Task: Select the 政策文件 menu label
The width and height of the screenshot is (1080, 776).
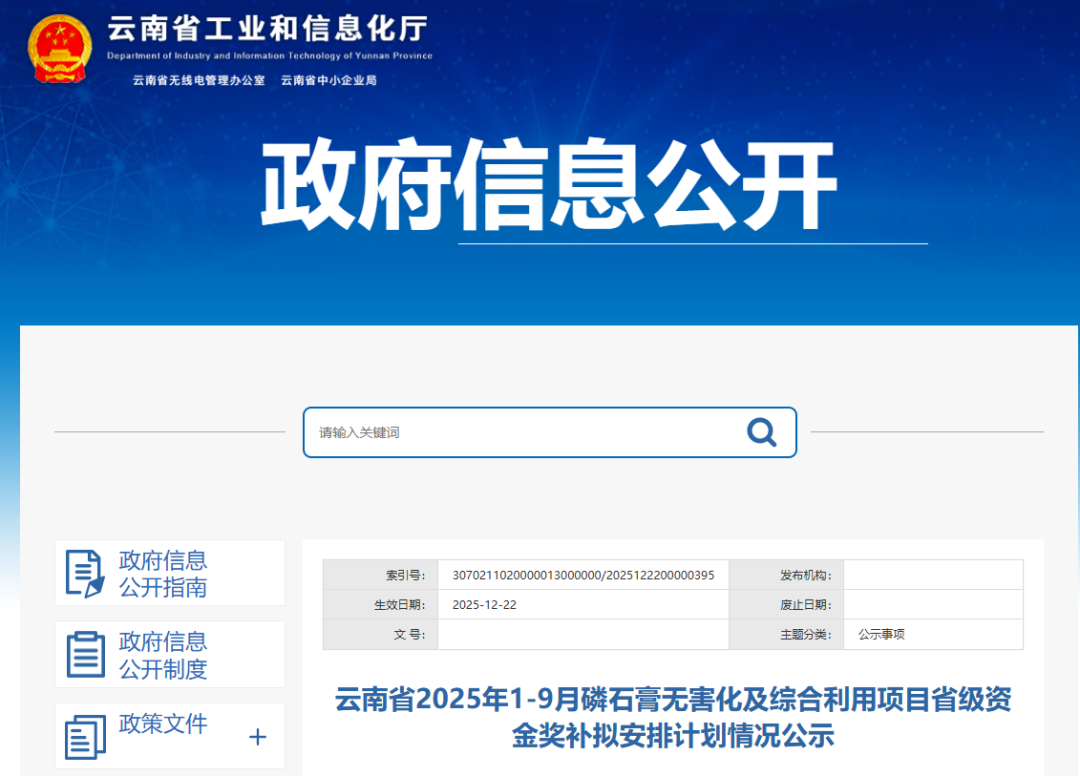Action: tap(163, 724)
